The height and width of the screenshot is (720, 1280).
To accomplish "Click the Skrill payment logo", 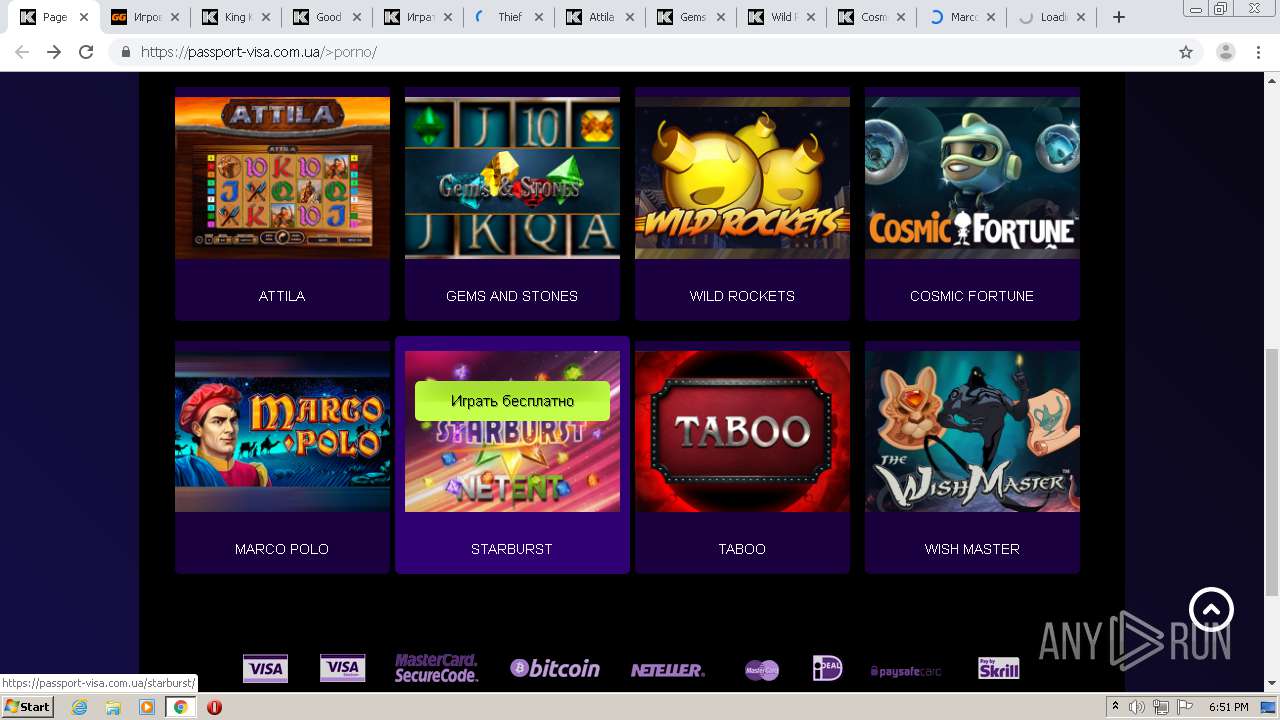I will click(998, 669).
